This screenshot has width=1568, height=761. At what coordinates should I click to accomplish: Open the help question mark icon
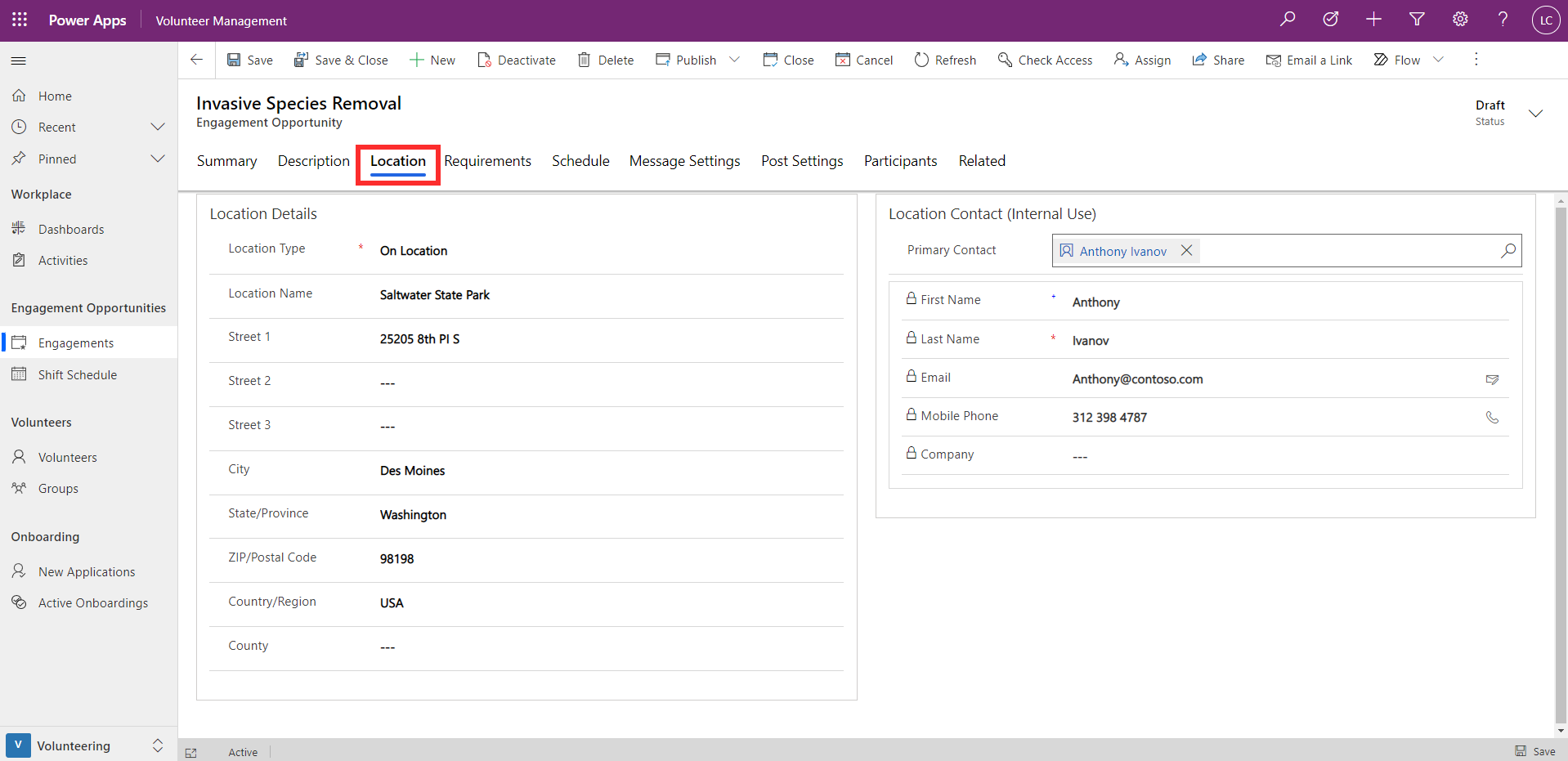(1503, 19)
